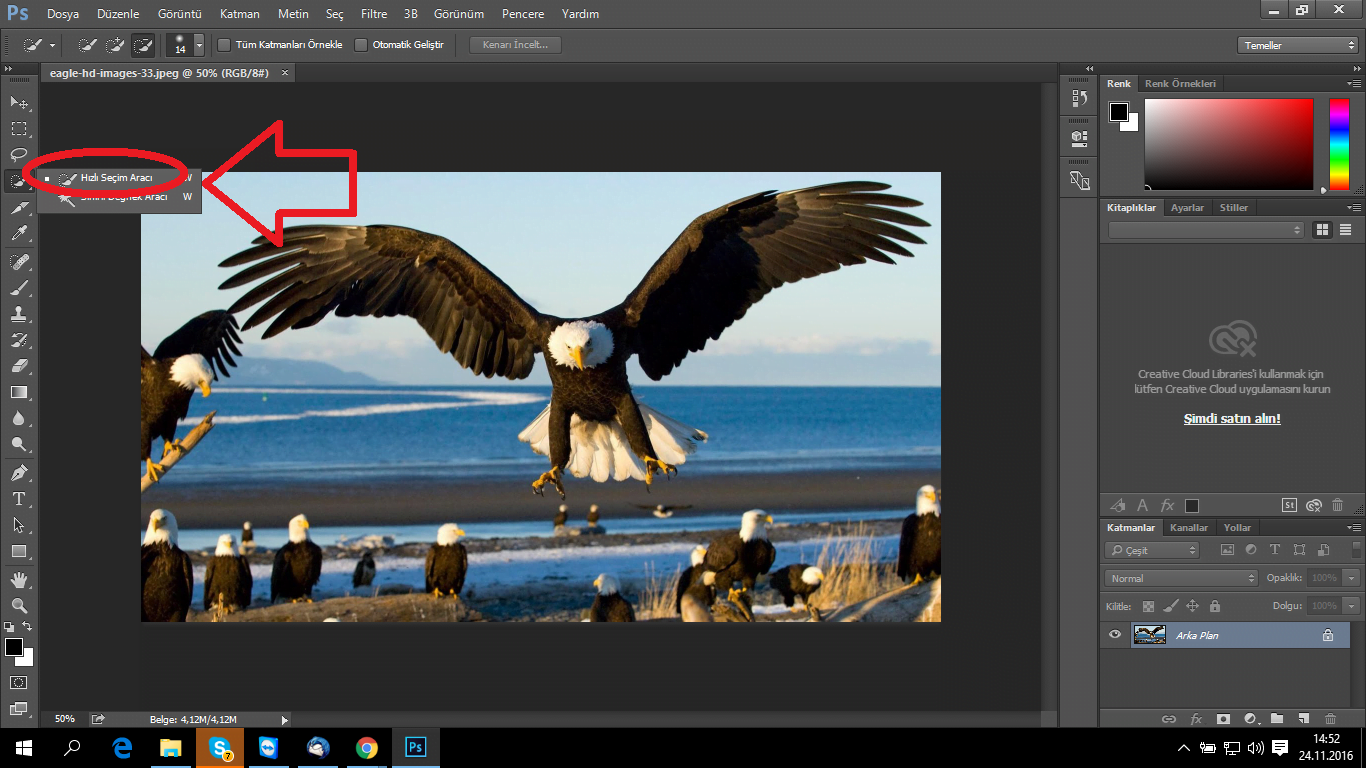Image resolution: width=1366 pixels, height=768 pixels.
Task: Select the Zoom tool in toolbar
Action: point(19,605)
